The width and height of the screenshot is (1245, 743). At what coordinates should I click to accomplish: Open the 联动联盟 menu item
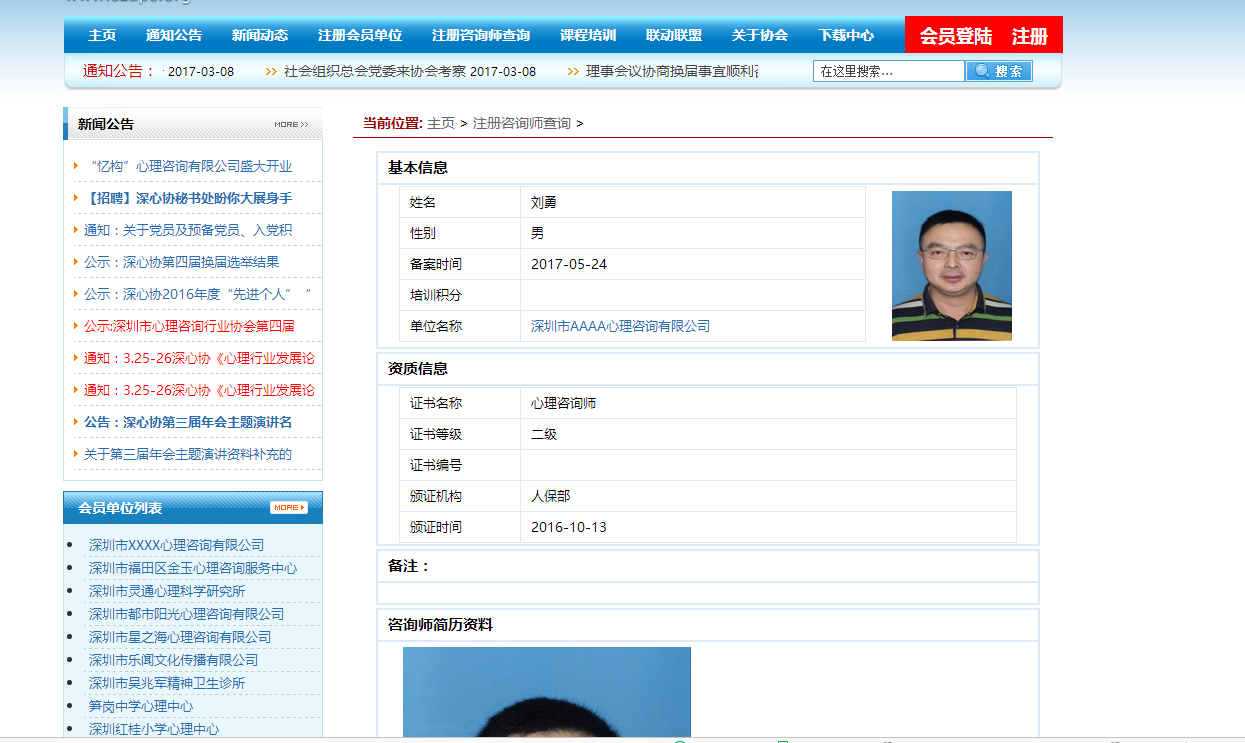tap(674, 35)
